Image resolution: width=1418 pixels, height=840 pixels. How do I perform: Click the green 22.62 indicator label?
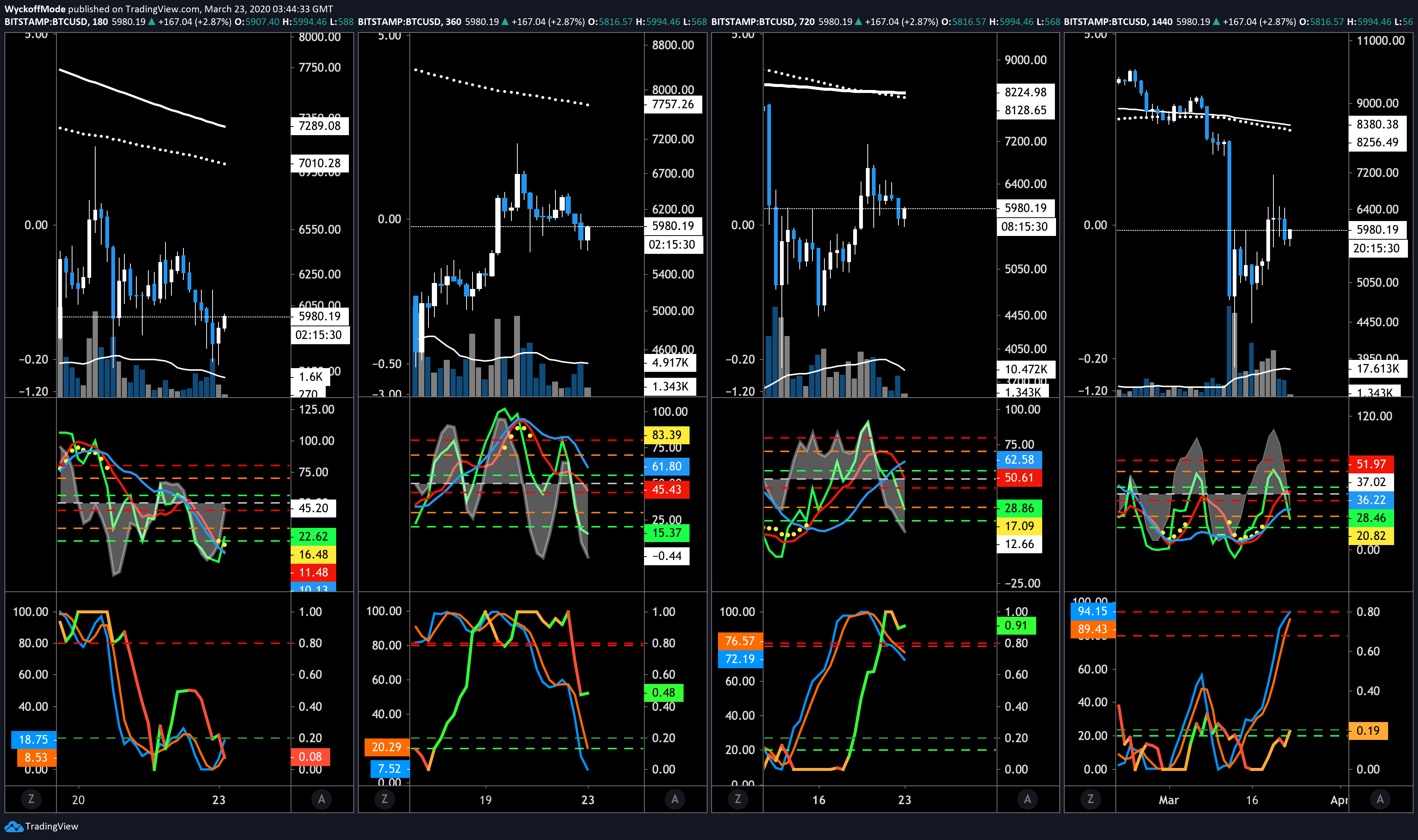coord(314,536)
